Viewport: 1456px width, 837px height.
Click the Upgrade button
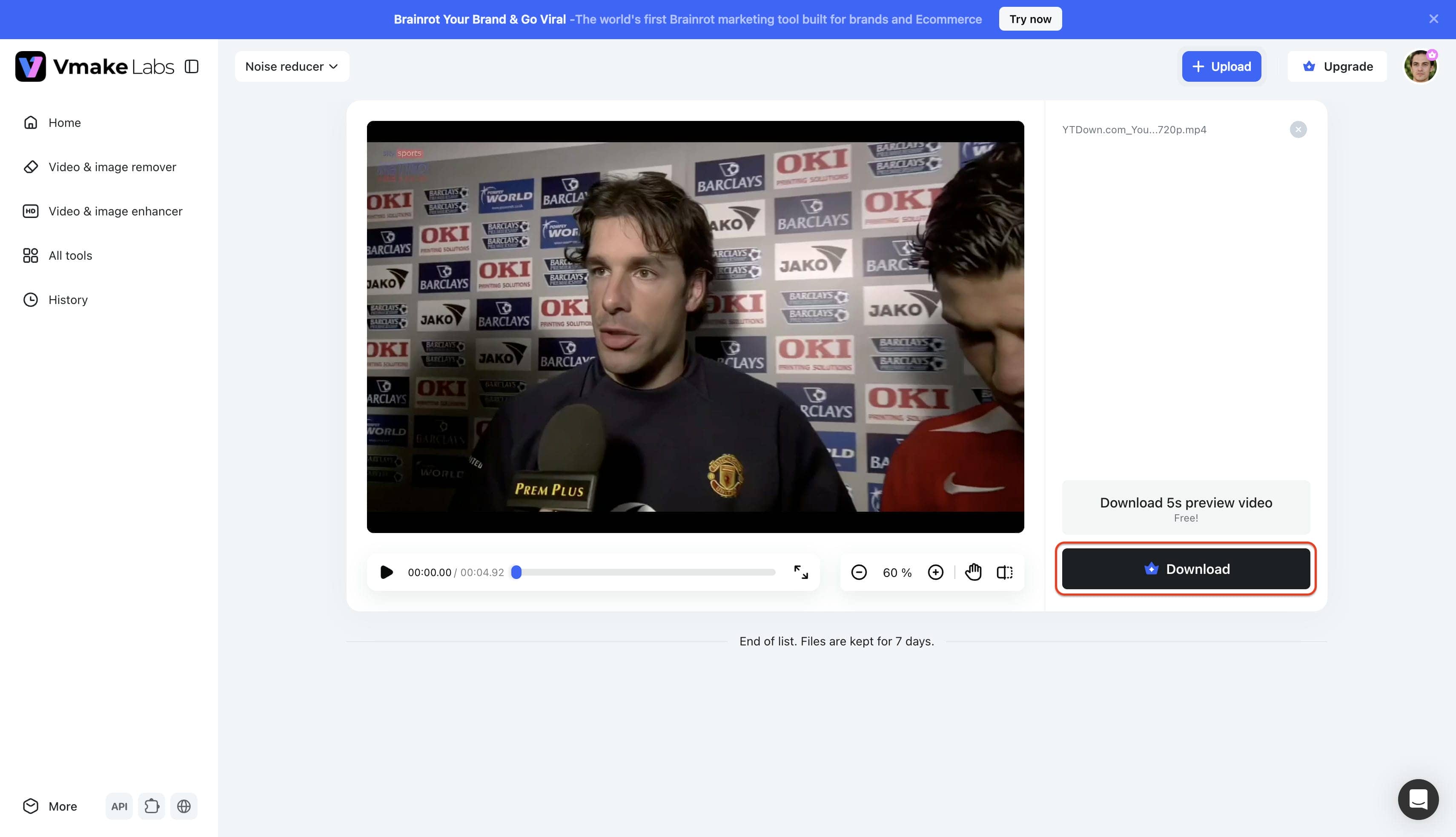pos(1337,66)
